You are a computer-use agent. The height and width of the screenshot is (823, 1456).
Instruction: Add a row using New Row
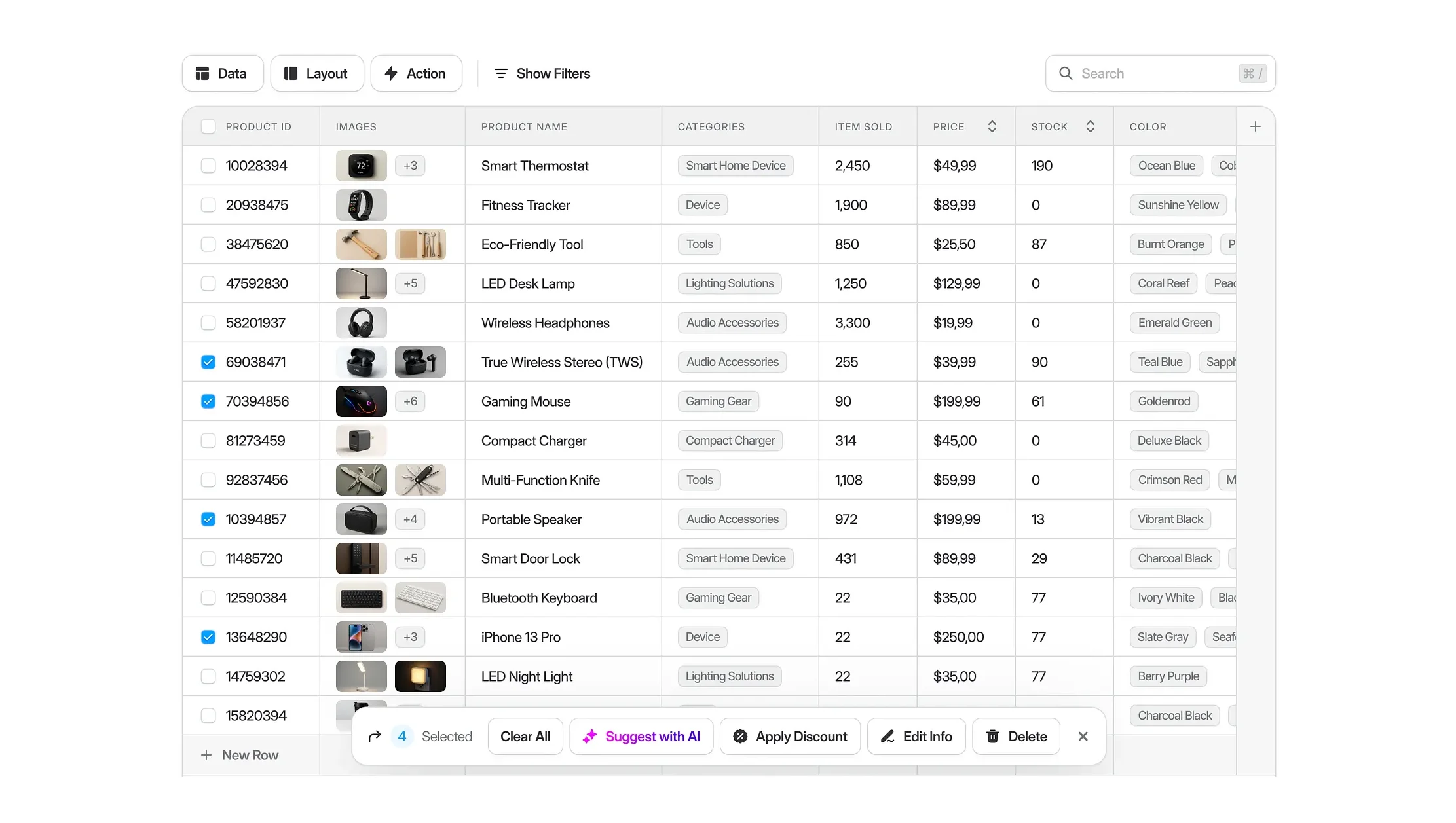(240, 754)
